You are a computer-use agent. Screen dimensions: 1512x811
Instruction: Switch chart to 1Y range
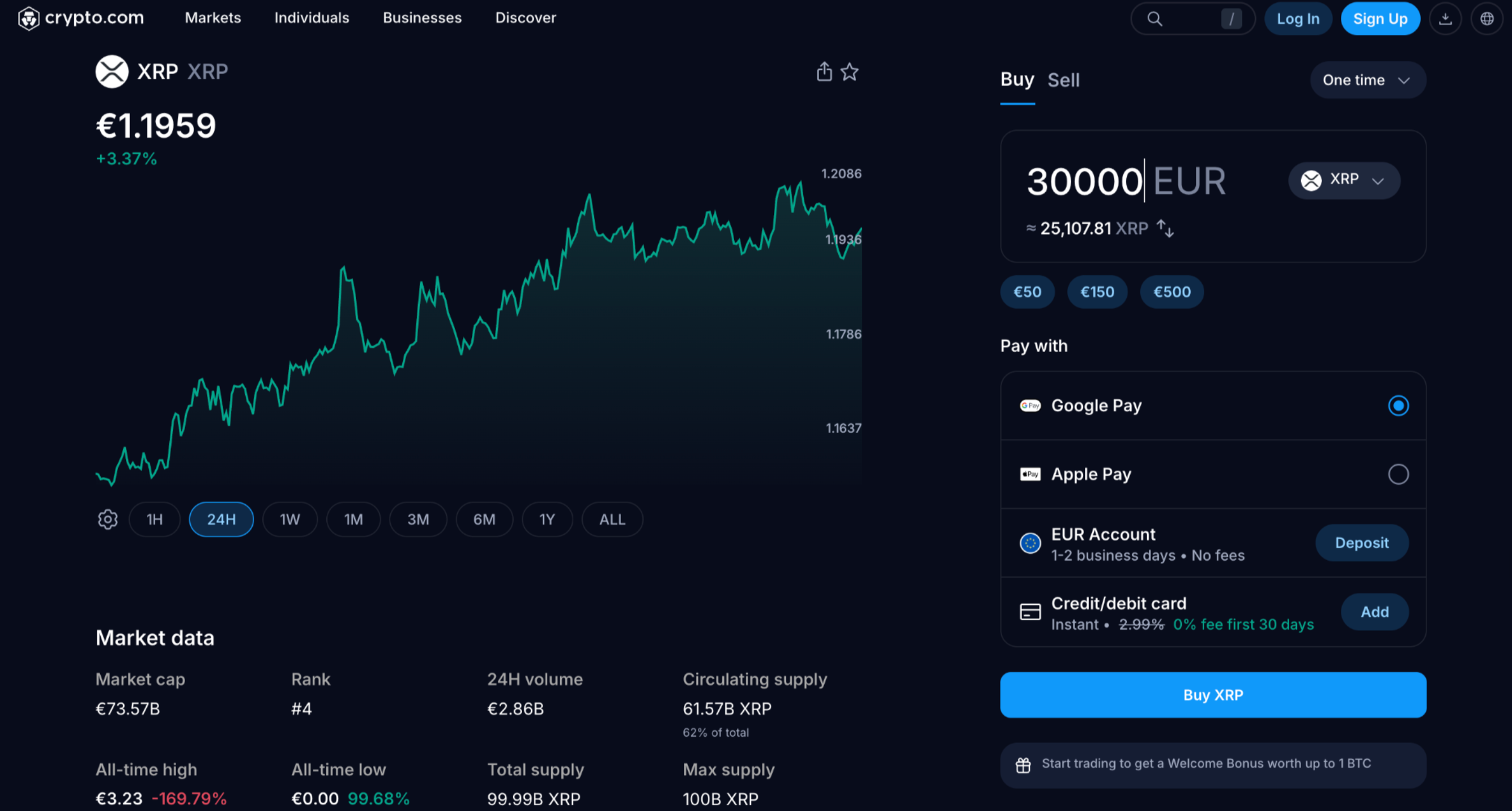click(547, 519)
